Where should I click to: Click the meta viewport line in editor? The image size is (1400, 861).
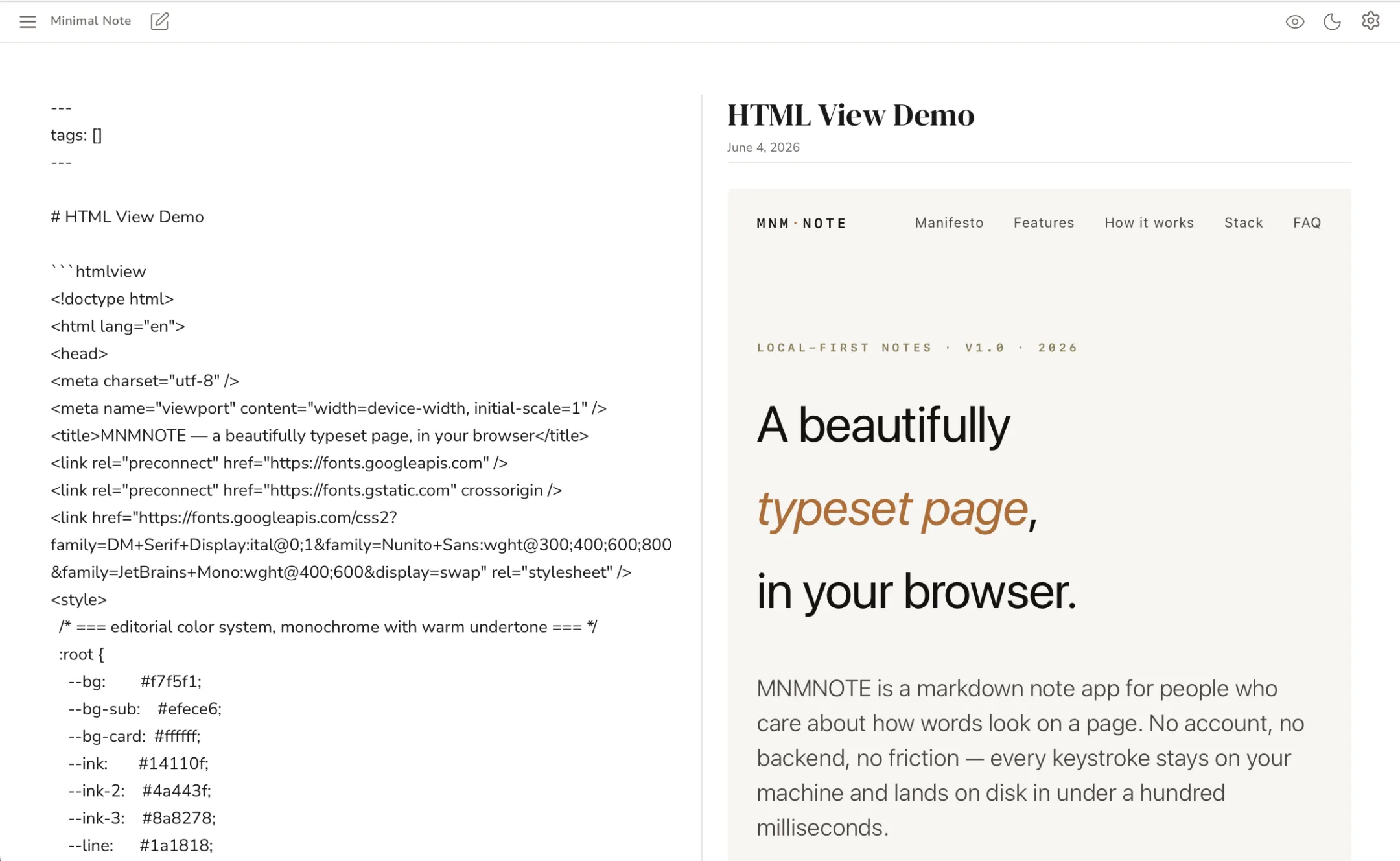point(329,408)
